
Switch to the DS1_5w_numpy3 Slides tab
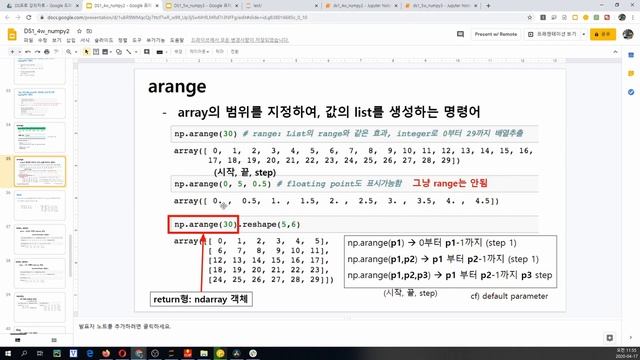point(202,6)
